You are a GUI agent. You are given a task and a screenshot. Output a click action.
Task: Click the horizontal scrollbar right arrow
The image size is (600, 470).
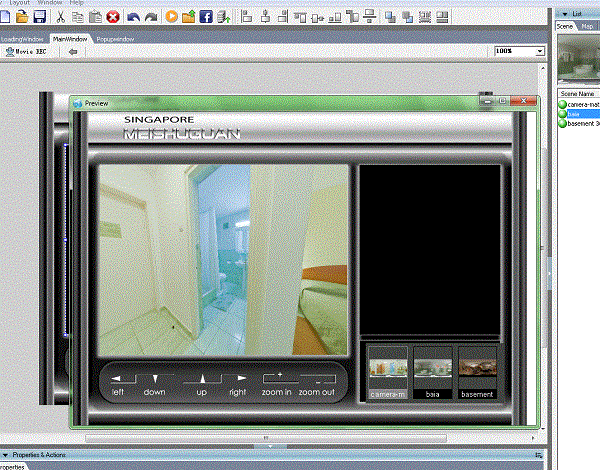[533, 438]
